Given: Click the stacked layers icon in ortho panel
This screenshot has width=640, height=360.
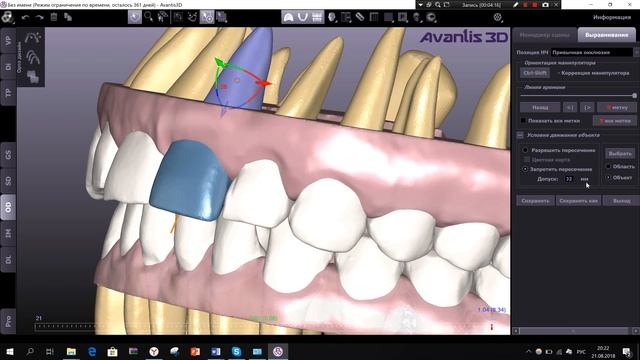Looking at the screenshot, I should pyautogui.click(x=33, y=76).
